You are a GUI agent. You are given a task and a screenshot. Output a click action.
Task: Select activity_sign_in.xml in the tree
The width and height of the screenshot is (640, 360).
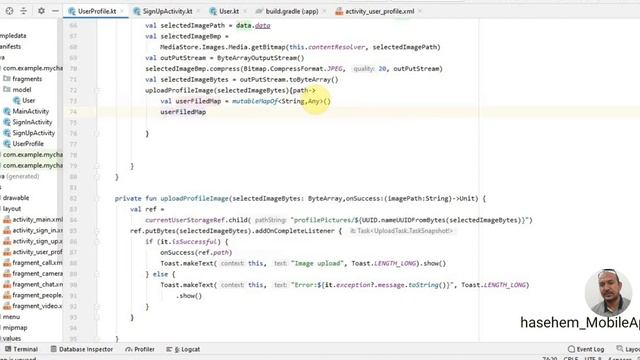tap(38, 230)
